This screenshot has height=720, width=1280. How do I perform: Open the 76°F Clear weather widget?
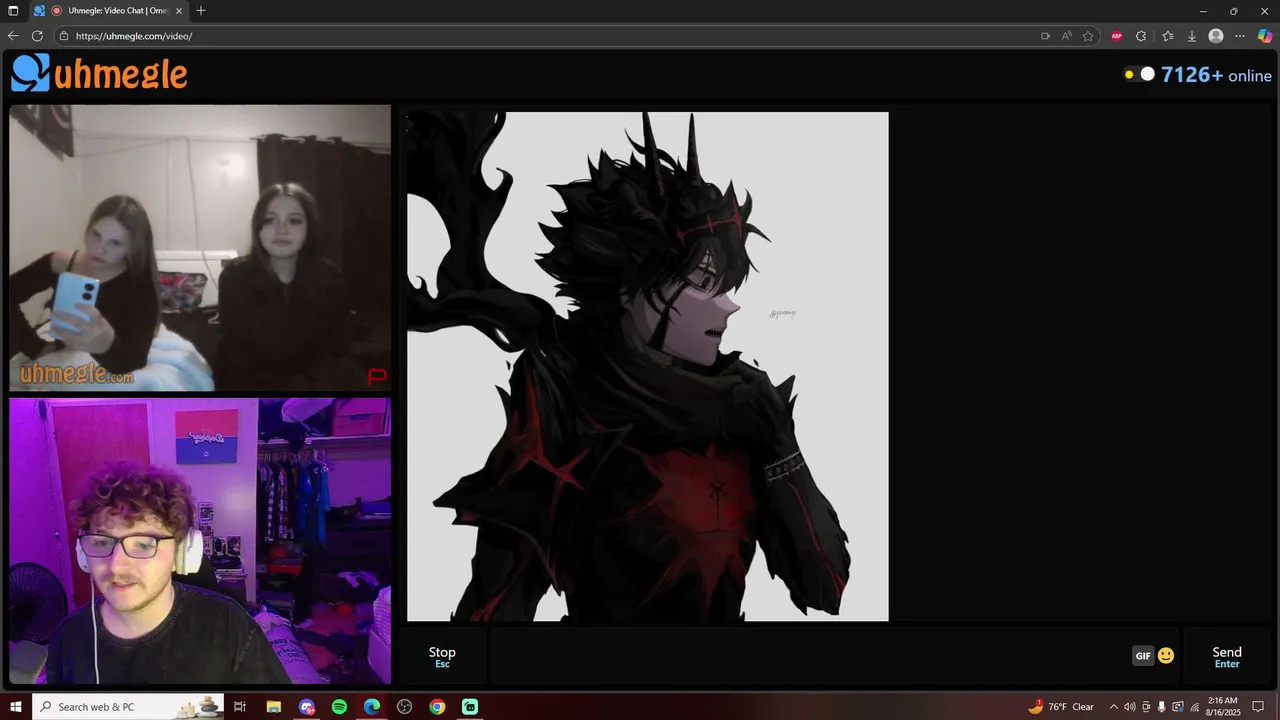click(x=1061, y=707)
